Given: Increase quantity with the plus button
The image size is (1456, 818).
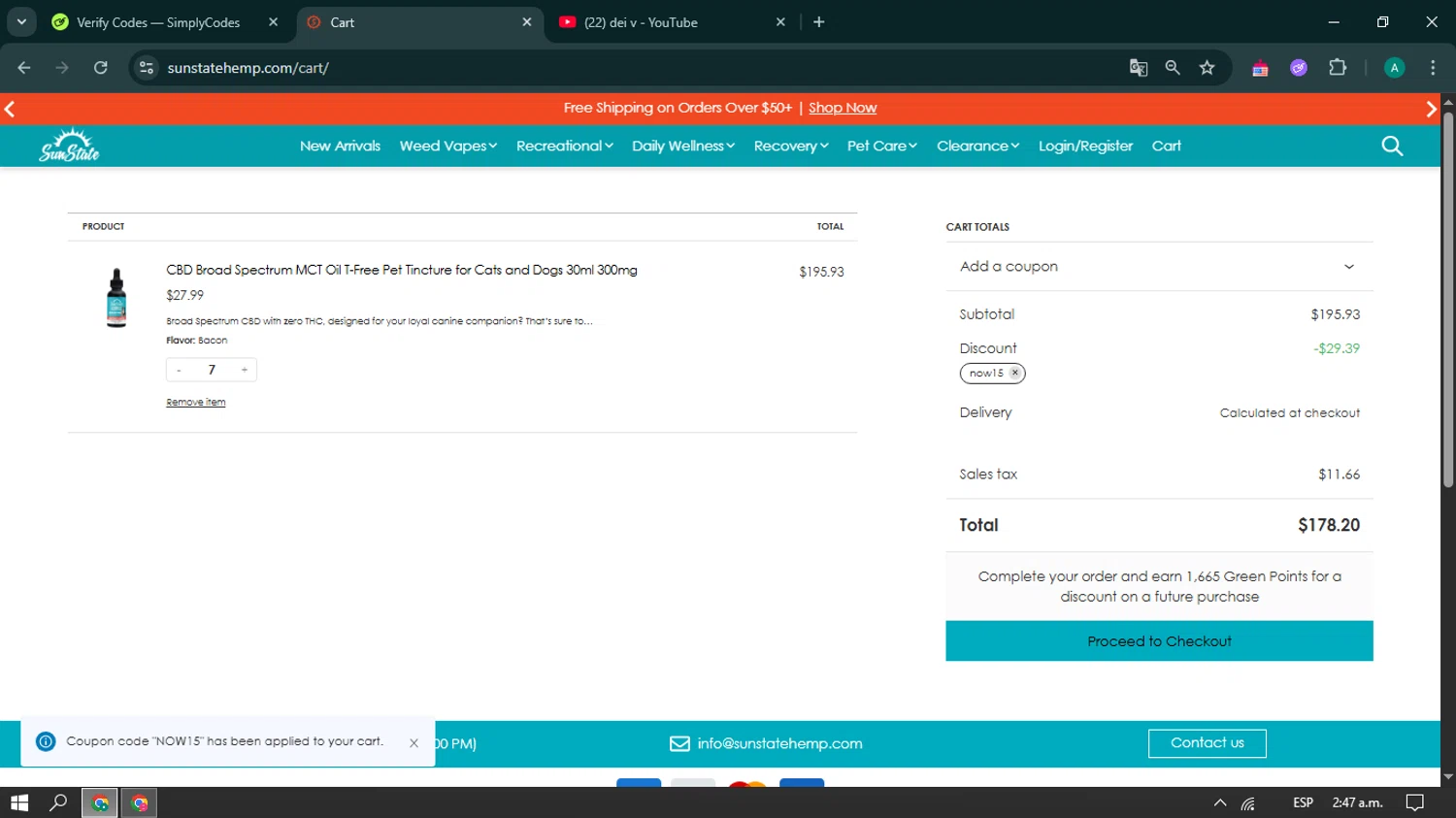Looking at the screenshot, I should [x=244, y=370].
